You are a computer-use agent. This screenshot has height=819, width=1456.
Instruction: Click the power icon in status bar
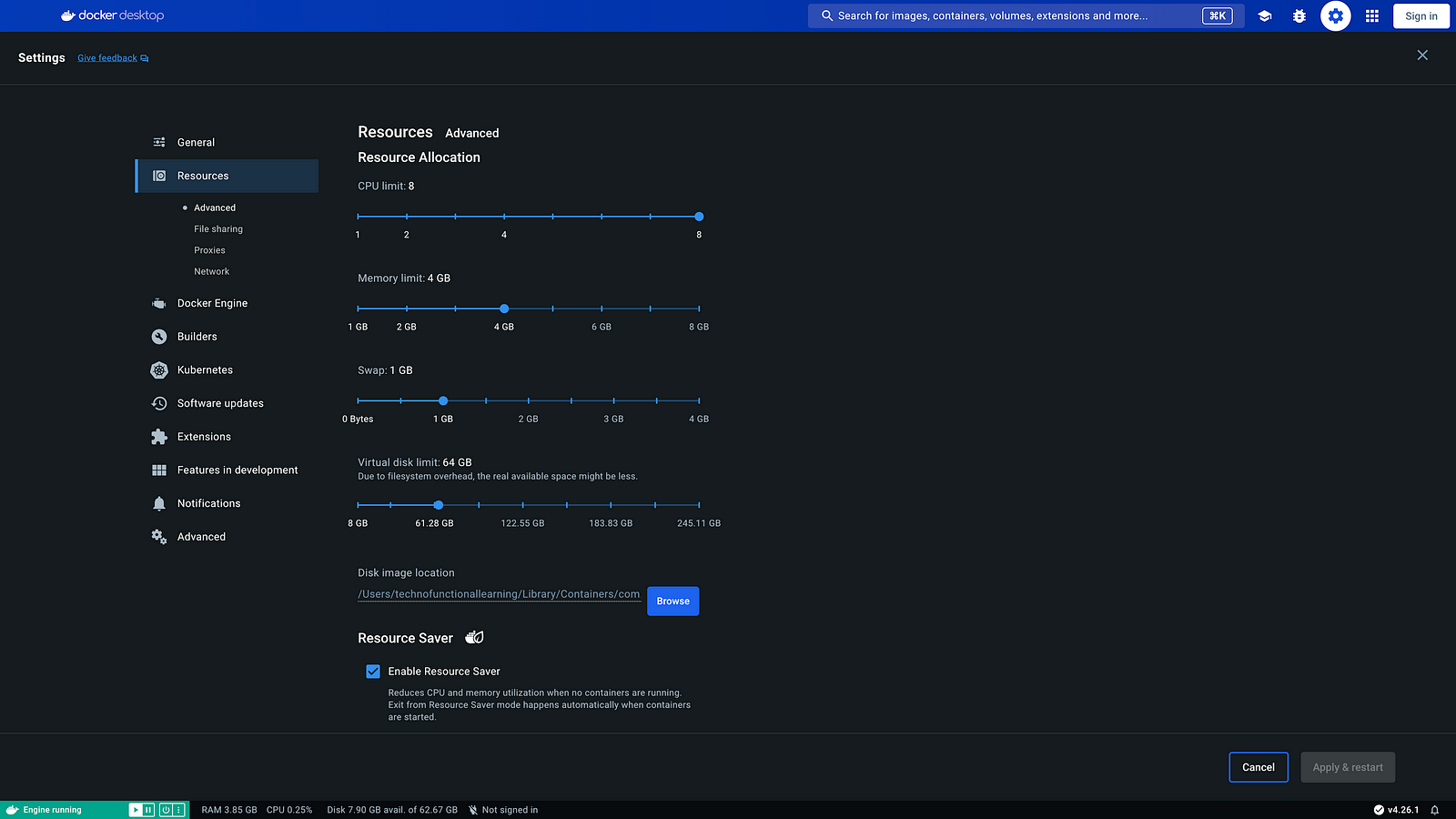[x=166, y=810]
